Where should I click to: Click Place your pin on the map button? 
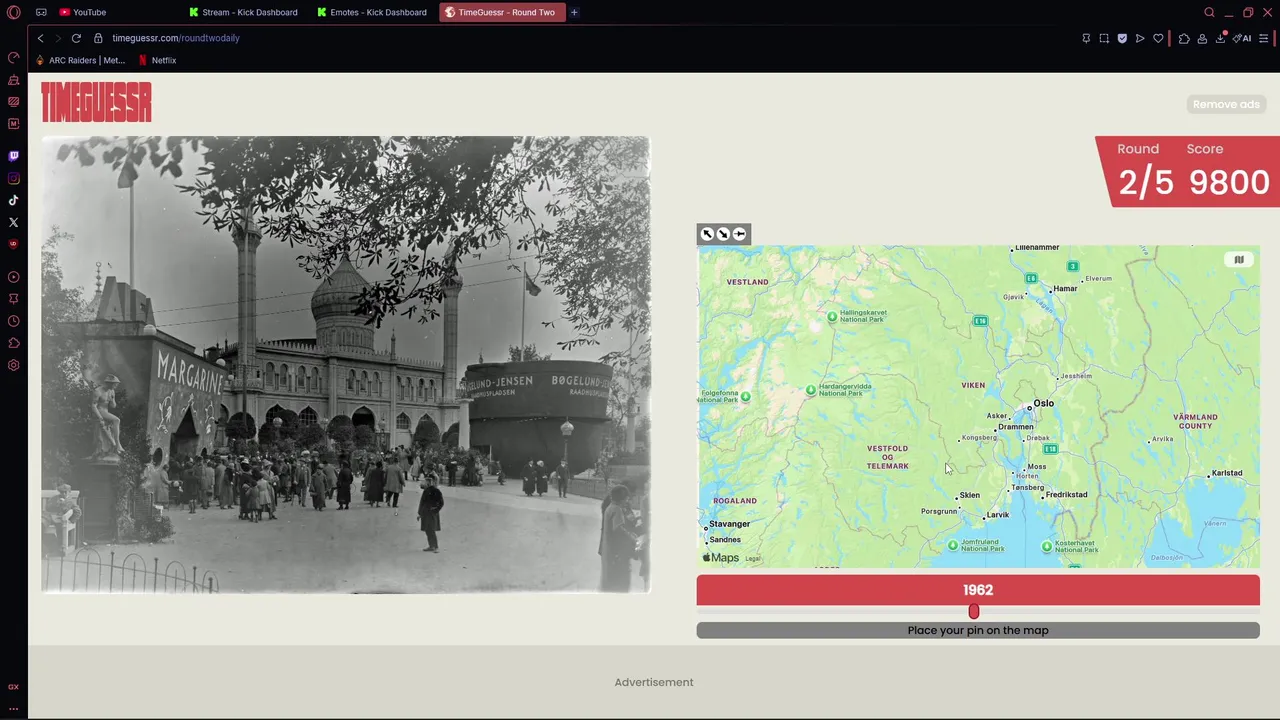point(978,630)
